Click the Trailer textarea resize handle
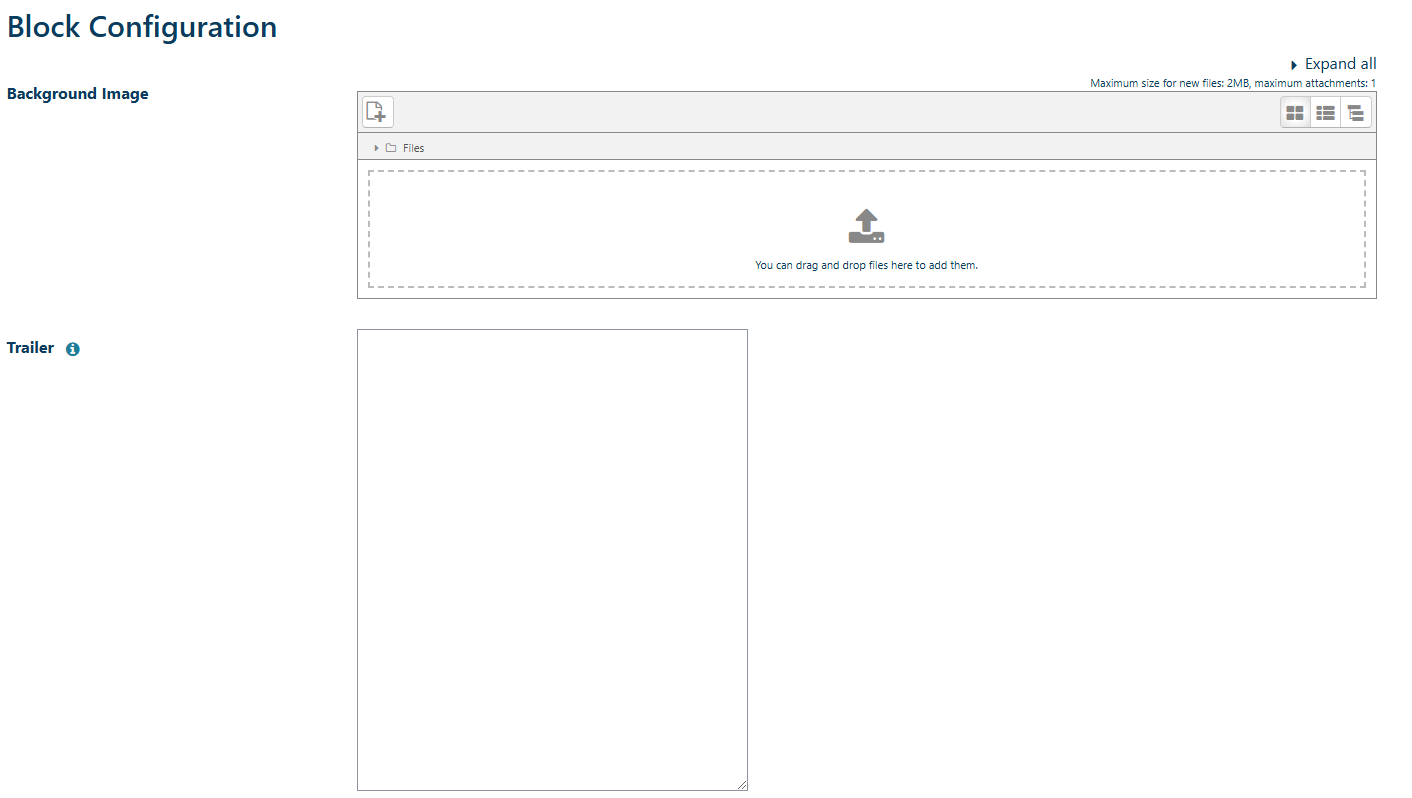This screenshot has height=798, width=1412. point(742,785)
